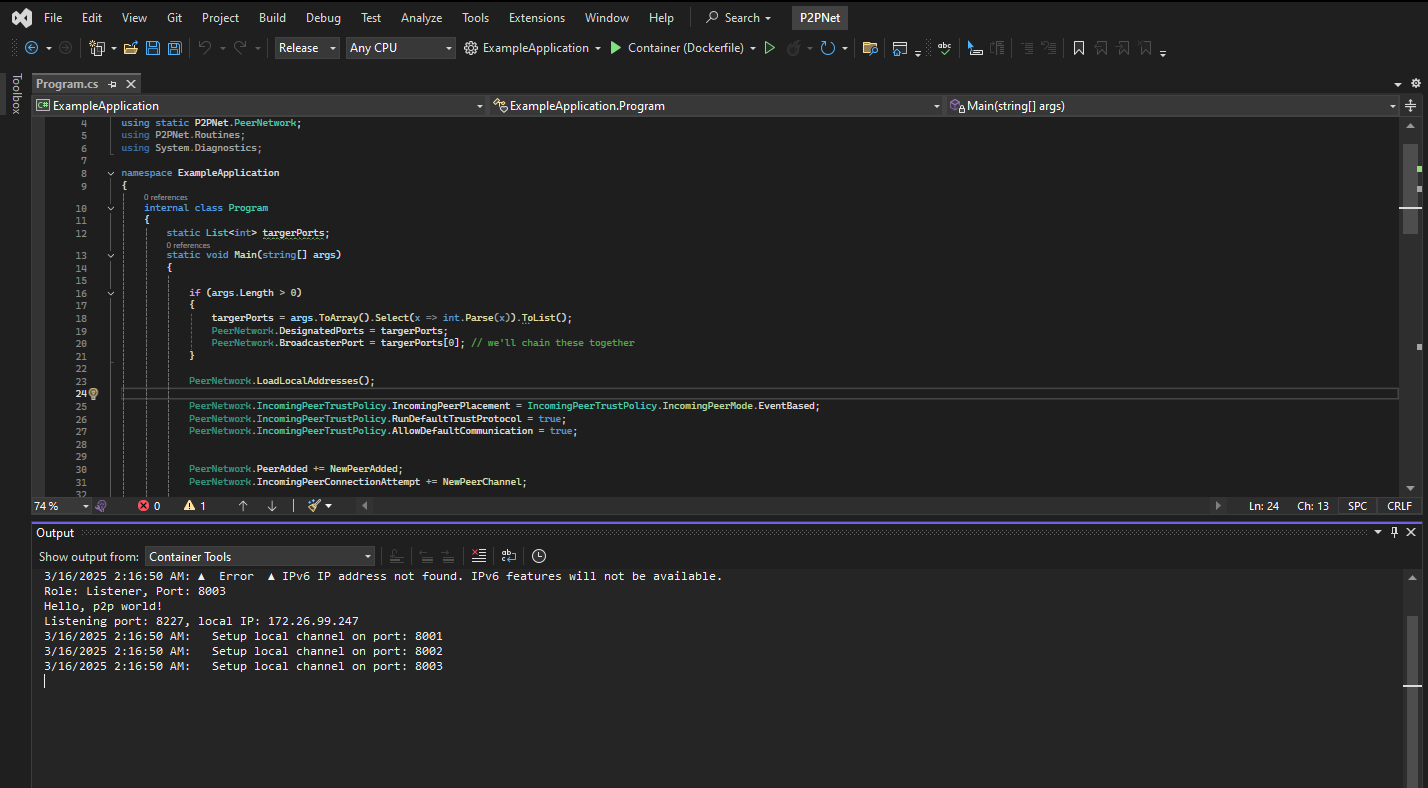Toggle pin on Program.cs tab
This screenshot has width=1428, height=788.
(112, 85)
